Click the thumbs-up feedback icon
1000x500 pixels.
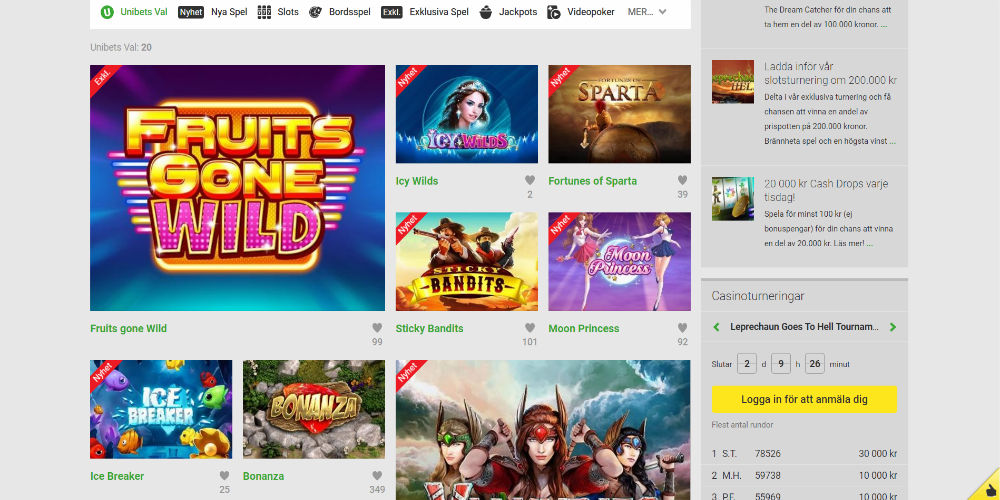click(x=989, y=489)
